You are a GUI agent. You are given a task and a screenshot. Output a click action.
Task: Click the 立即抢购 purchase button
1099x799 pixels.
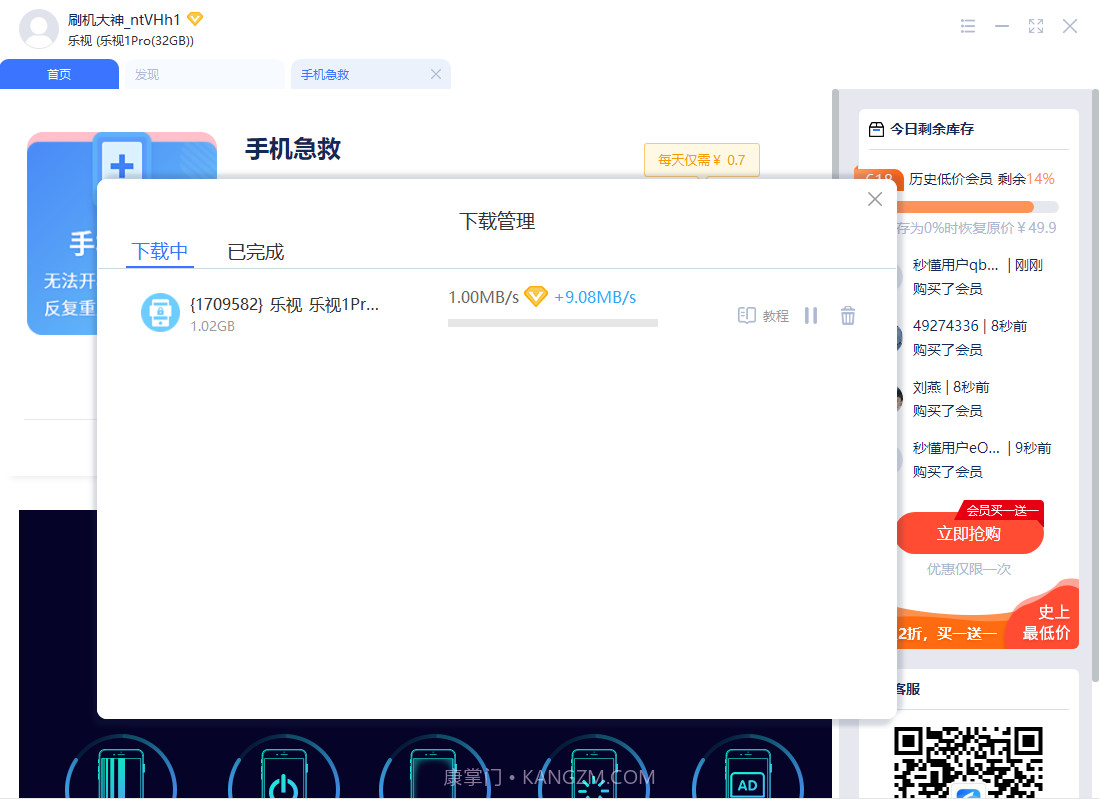click(x=968, y=534)
